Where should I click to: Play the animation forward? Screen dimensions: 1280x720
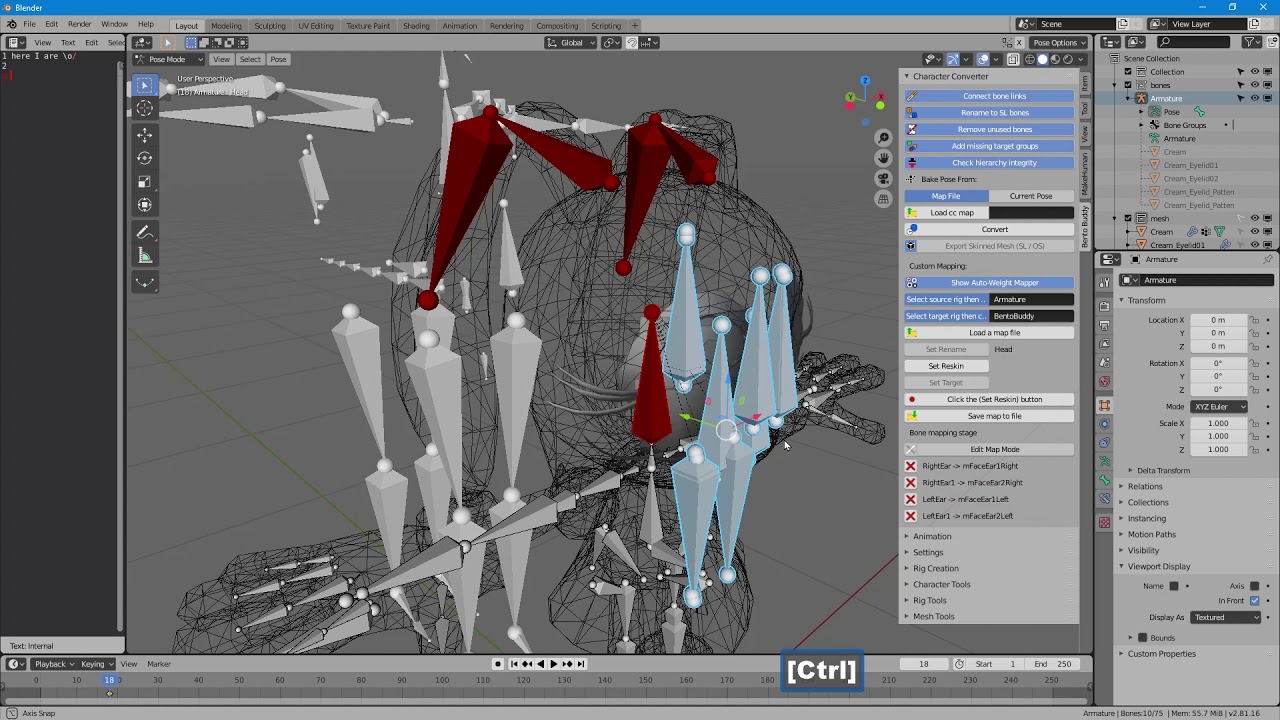tap(553, 664)
